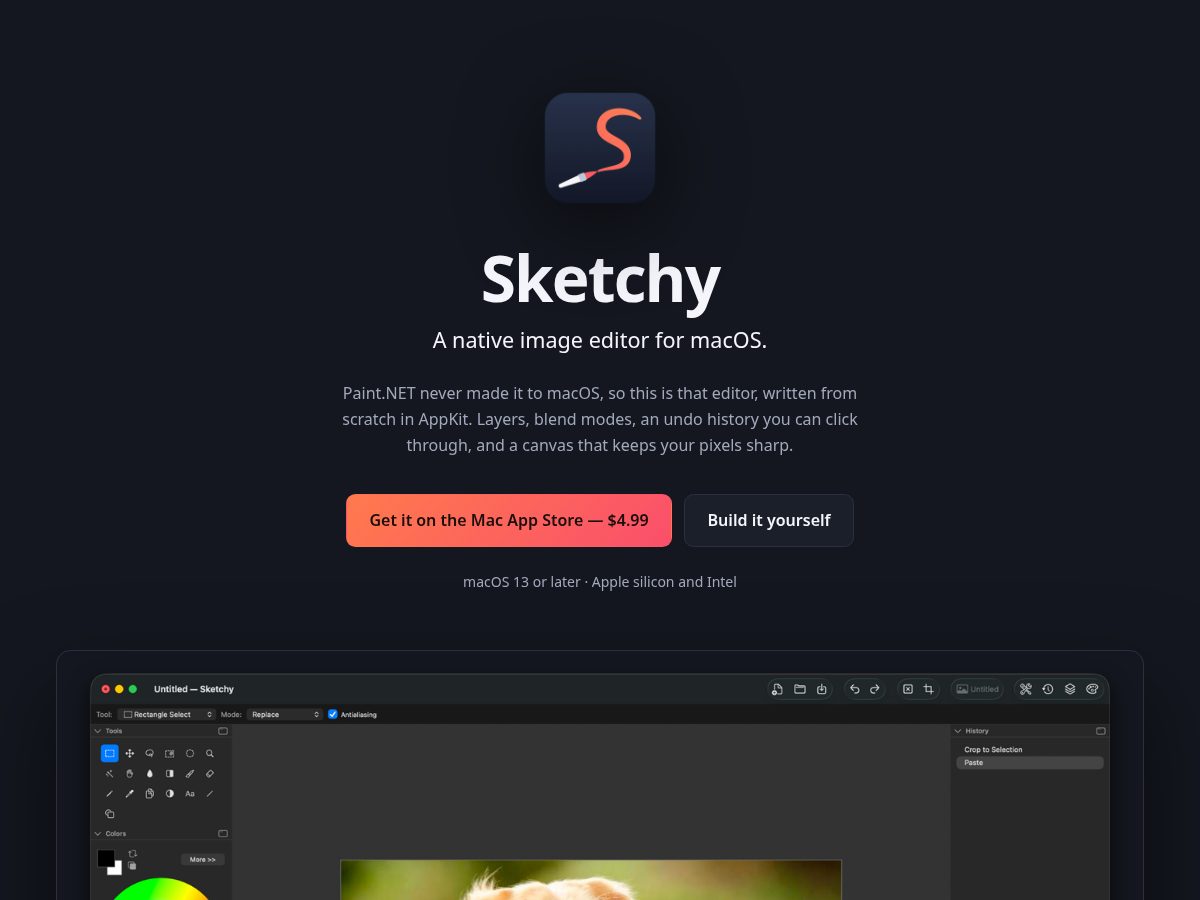The image size is (1200, 900).
Task: Open the Mode dropdown showing Replace
Action: (x=285, y=714)
